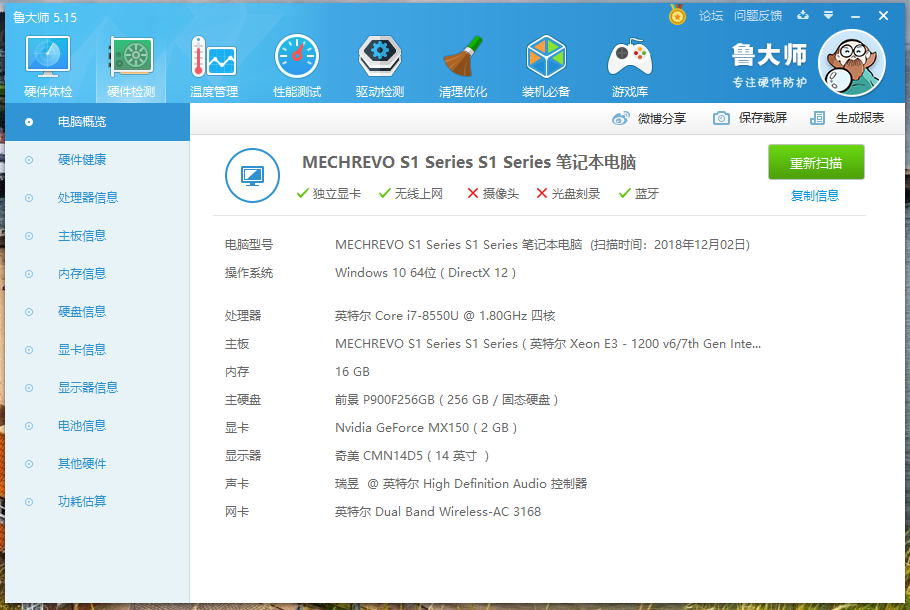Click the camera icon for 保存截屏
Viewport: 910px width, 610px height.
click(721, 118)
